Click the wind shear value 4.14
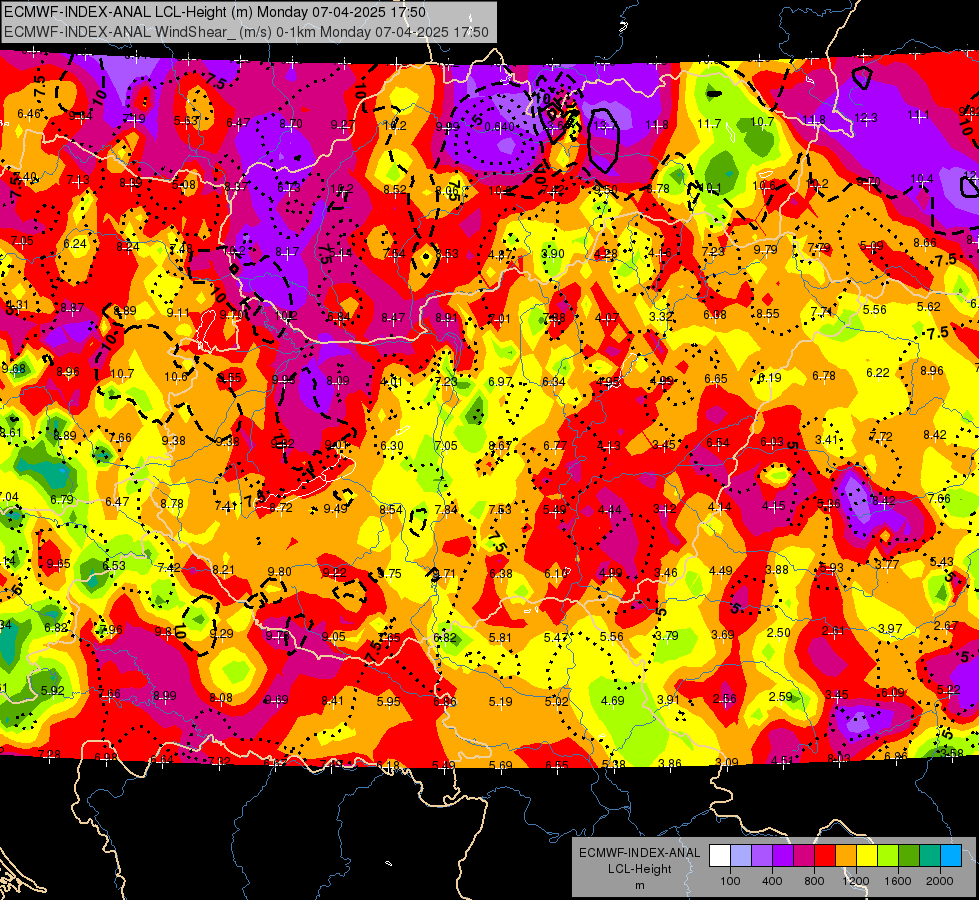The width and height of the screenshot is (979, 900). point(719,507)
